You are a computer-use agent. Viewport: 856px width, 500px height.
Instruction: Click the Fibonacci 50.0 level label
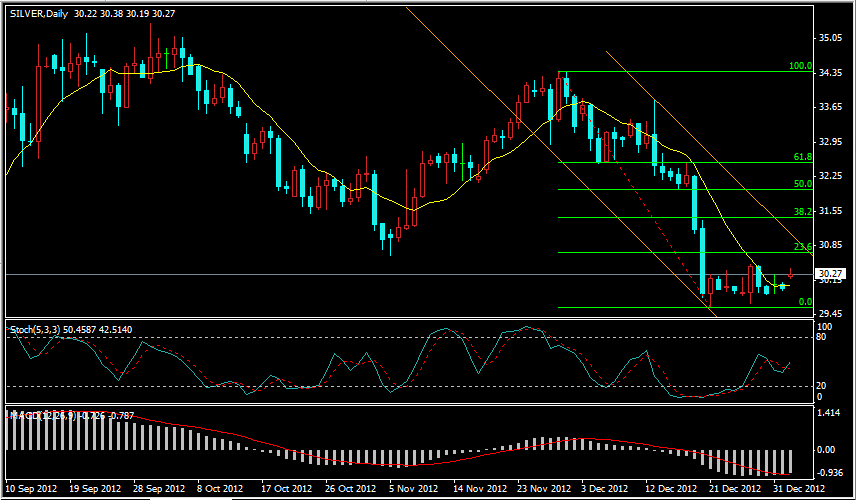tap(802, 184)
